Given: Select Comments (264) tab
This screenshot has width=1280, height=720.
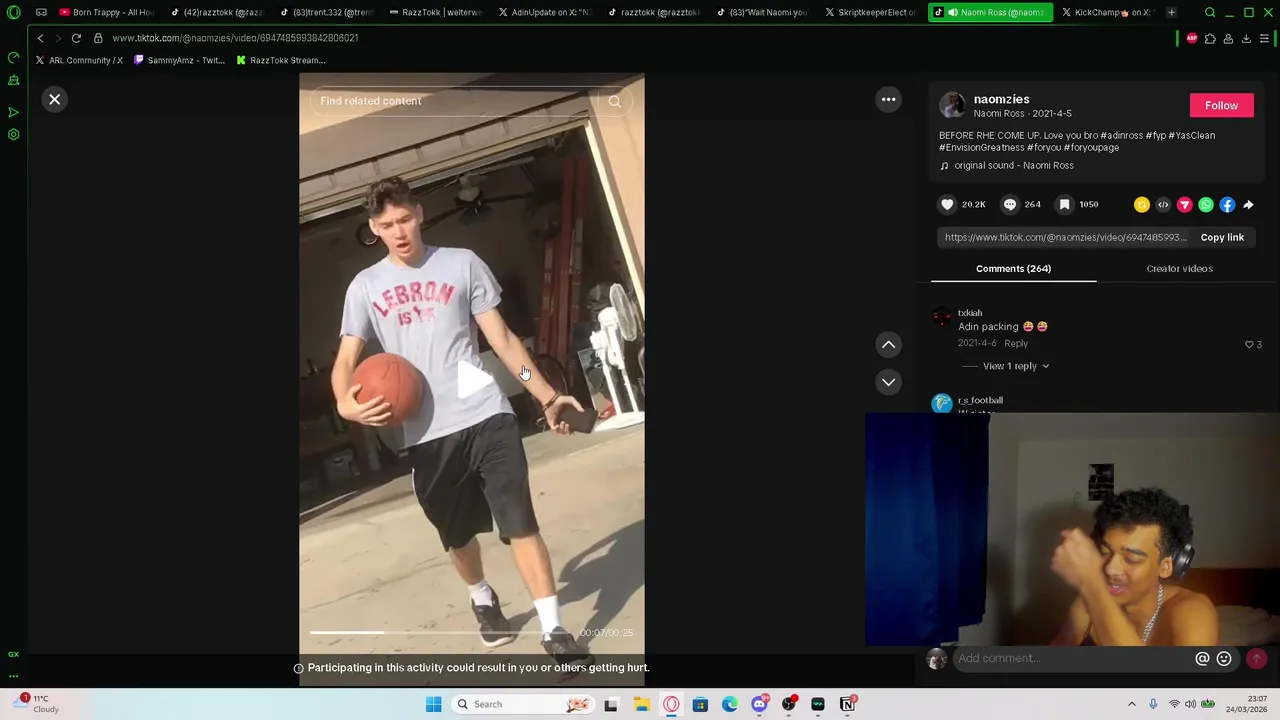Looking at the screenshot, I should click(1013, 268).
